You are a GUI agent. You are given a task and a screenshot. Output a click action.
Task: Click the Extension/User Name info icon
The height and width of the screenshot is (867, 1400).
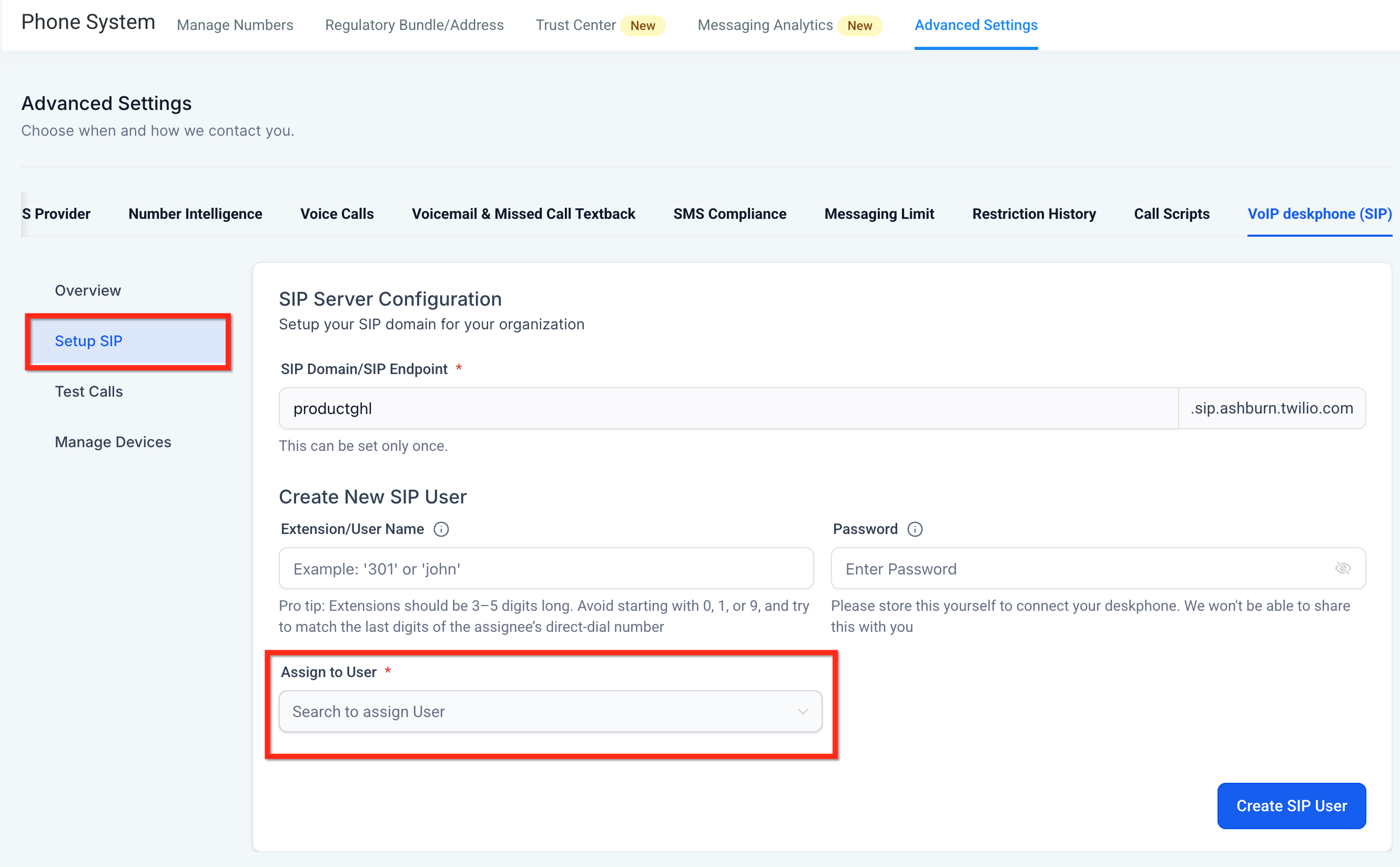[x=441, y=529]
